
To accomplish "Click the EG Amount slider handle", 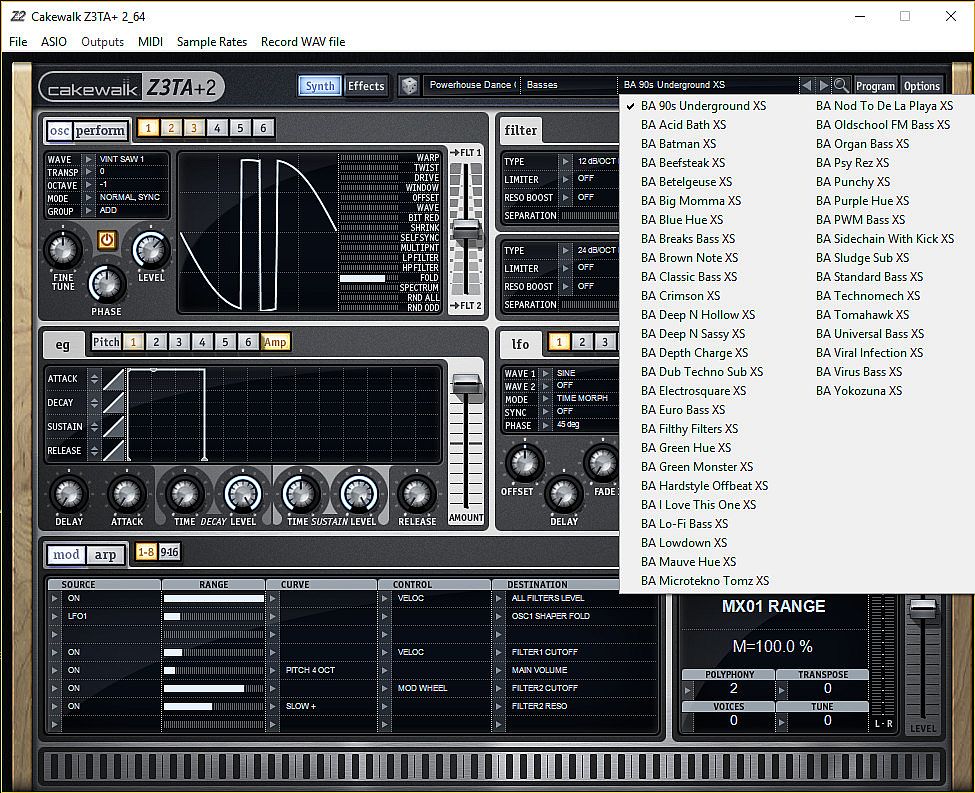I will (x=466, y=384).
